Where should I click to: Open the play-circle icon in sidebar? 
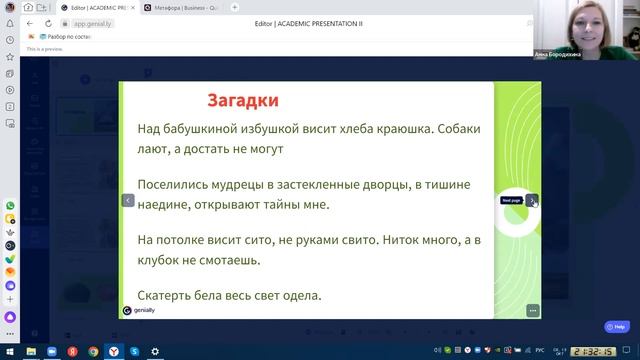pos(10,90)
